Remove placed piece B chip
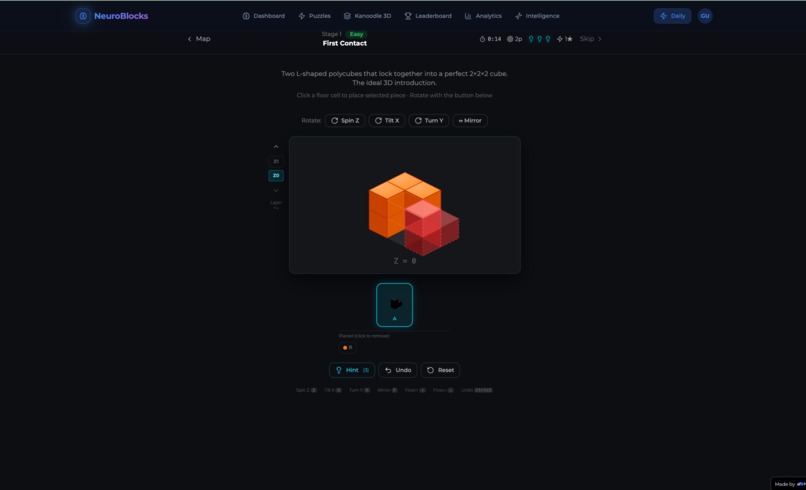The image size is (806, 490). (347, 348)
